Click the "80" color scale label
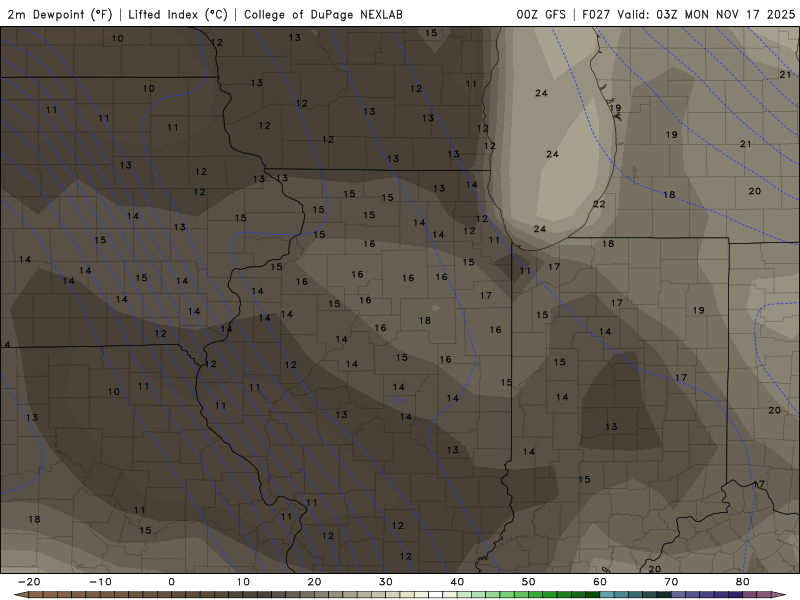Viewport: 800px width, 600px height. tap(743, 582)
